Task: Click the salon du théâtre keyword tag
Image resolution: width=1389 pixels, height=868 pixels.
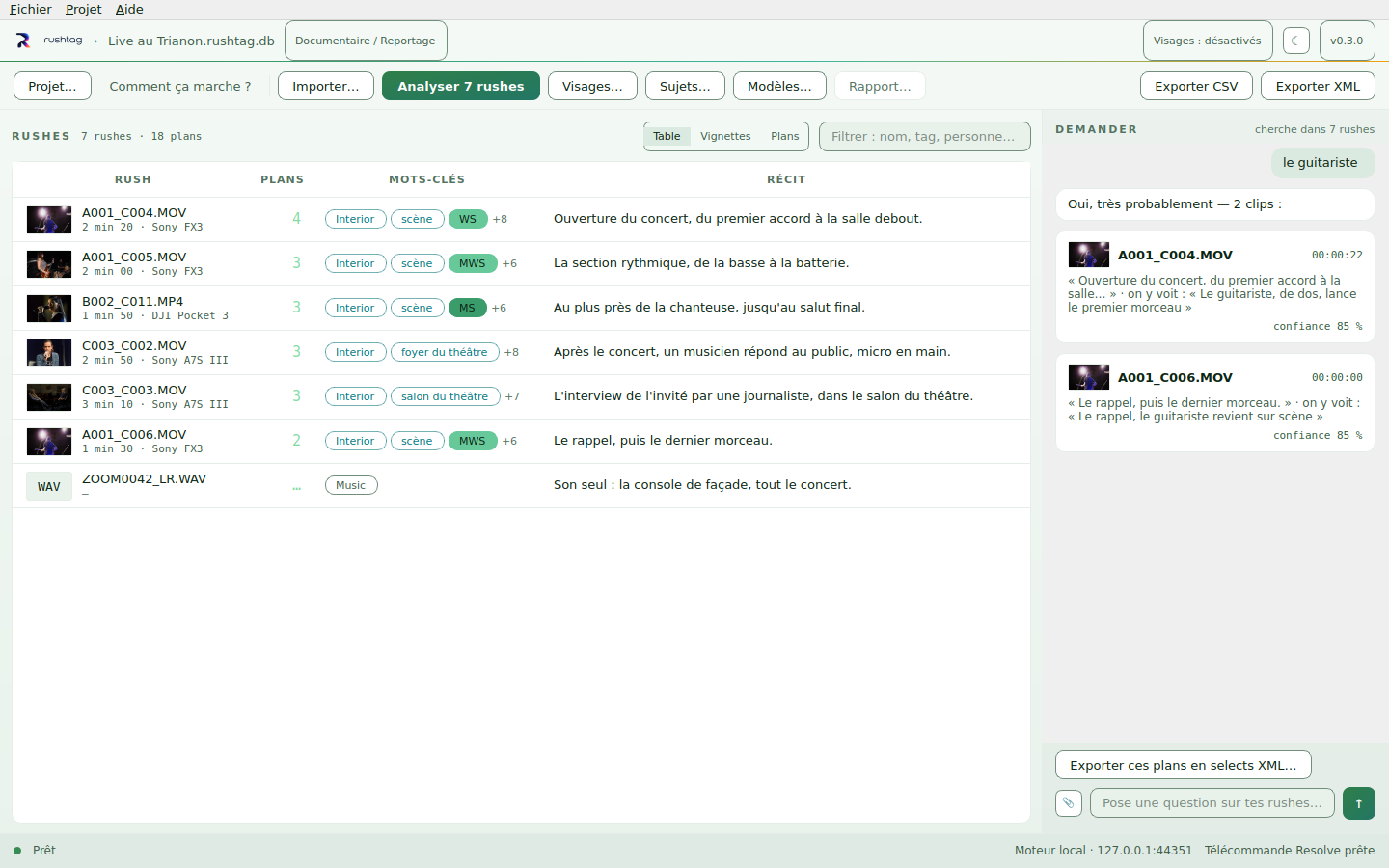Action: click(445, 396)
